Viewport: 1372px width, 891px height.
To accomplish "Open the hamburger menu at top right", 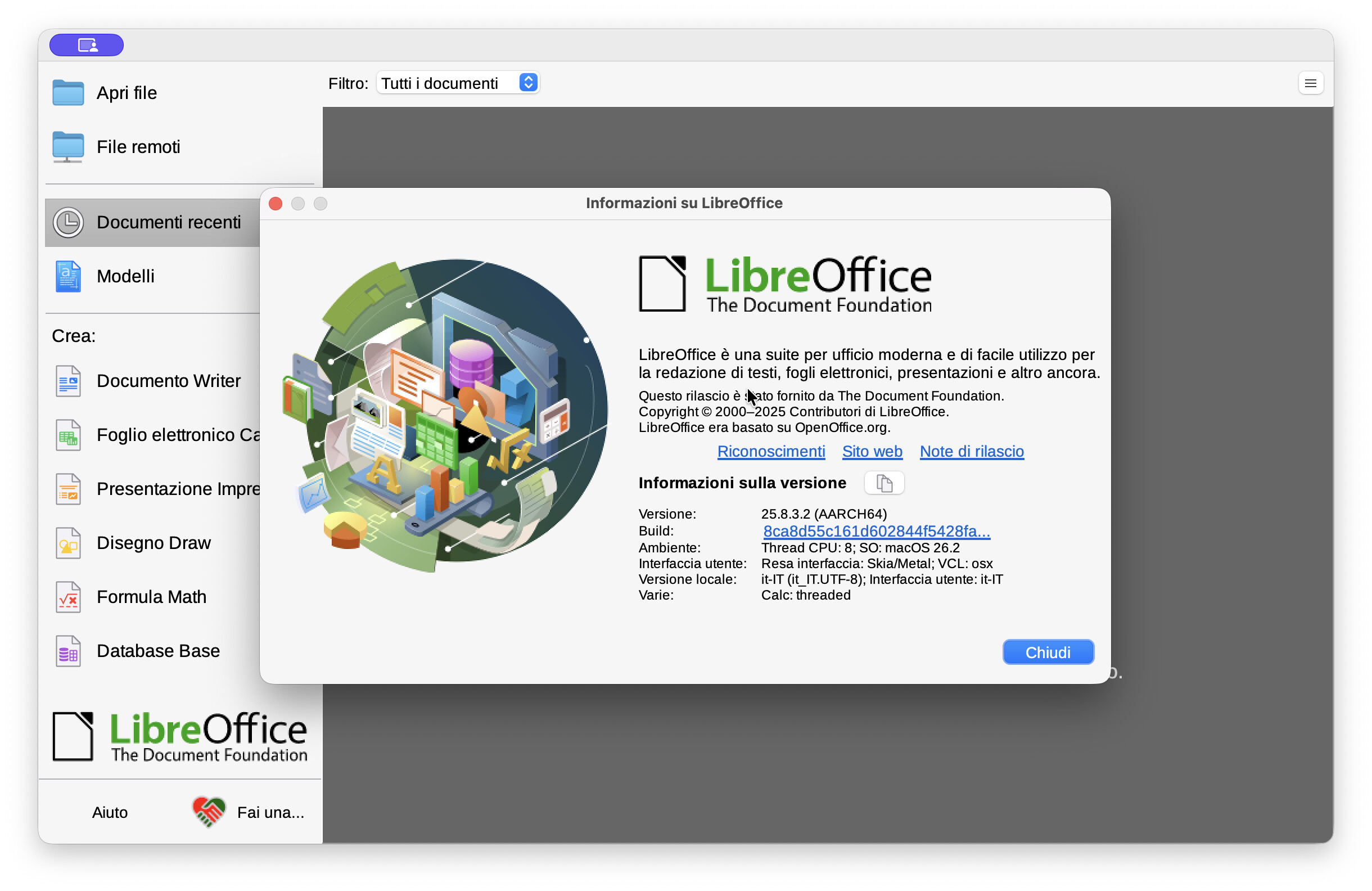I will pyautogui.click(x=1311, y=84).
